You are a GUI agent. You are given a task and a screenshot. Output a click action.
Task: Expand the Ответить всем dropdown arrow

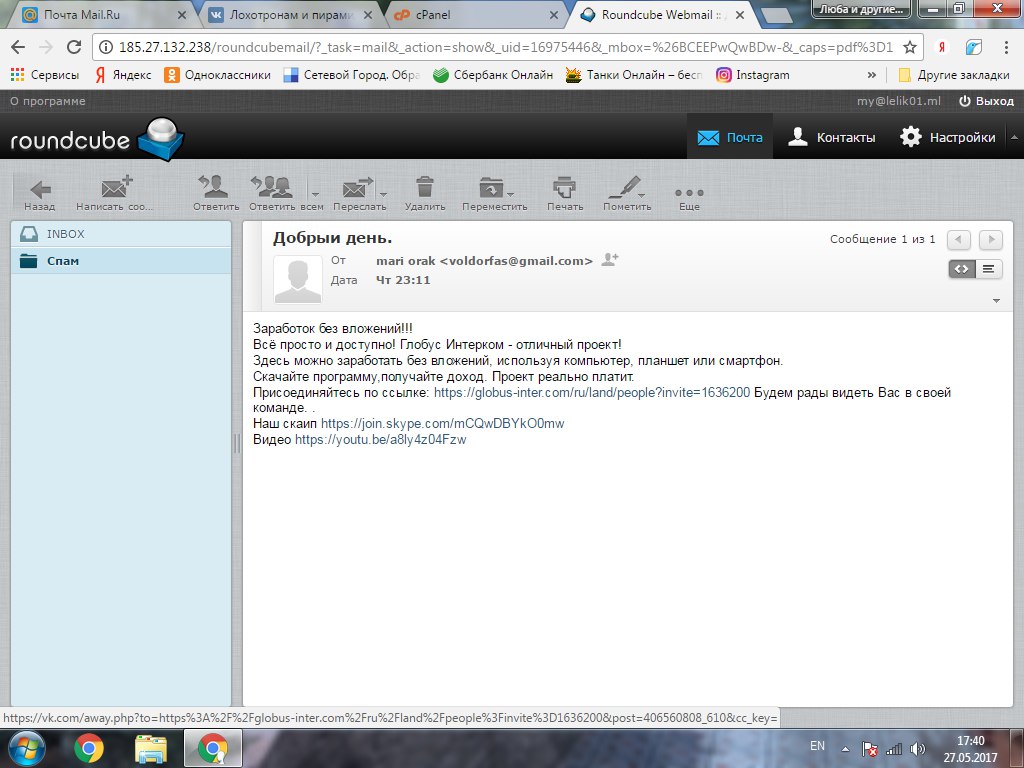point(315,194)
